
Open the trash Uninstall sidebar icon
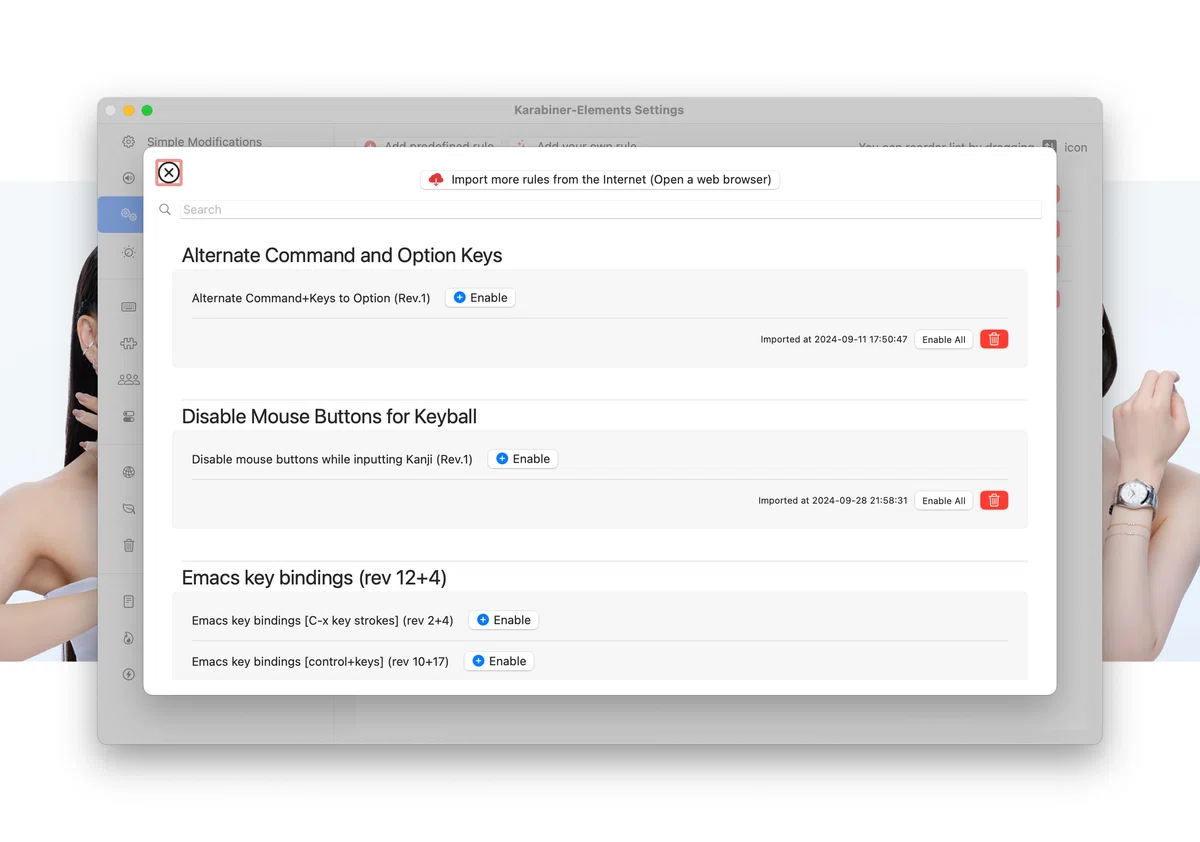coord(129,546)
